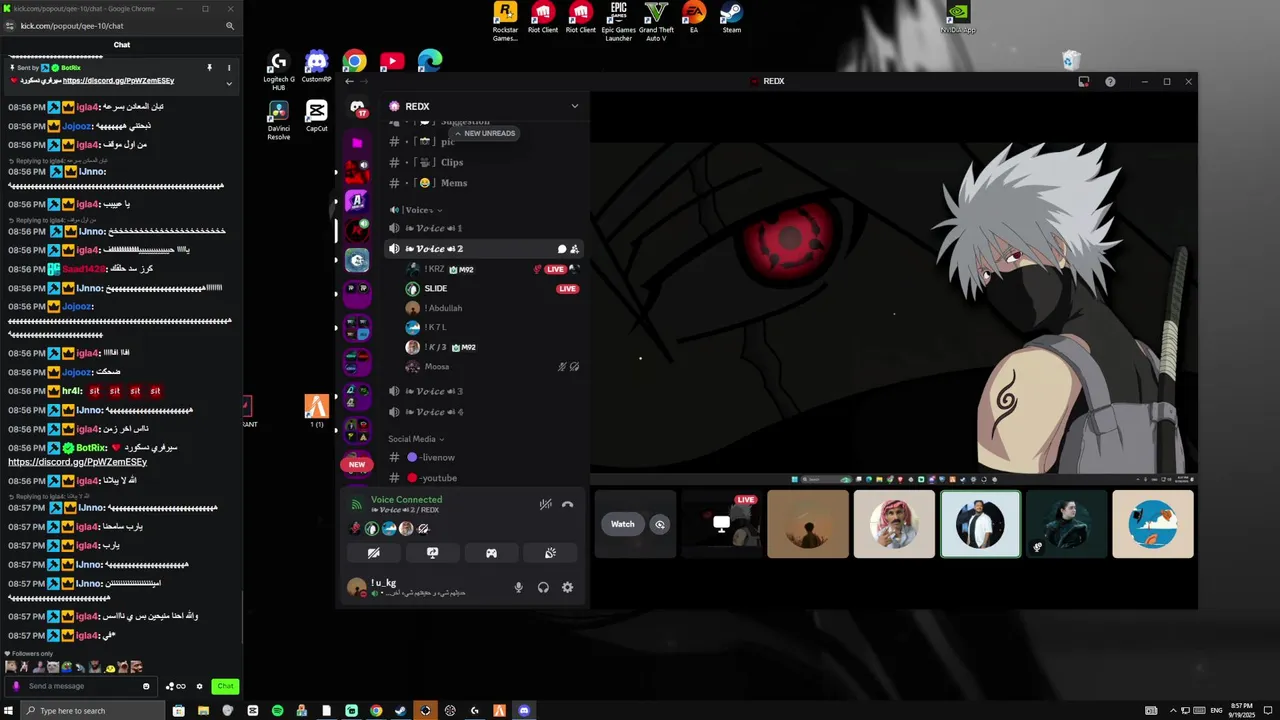Viewport: 1280px width, 720px height.
Task: Click the Watch stream button
Action: (x=623, y=524)
